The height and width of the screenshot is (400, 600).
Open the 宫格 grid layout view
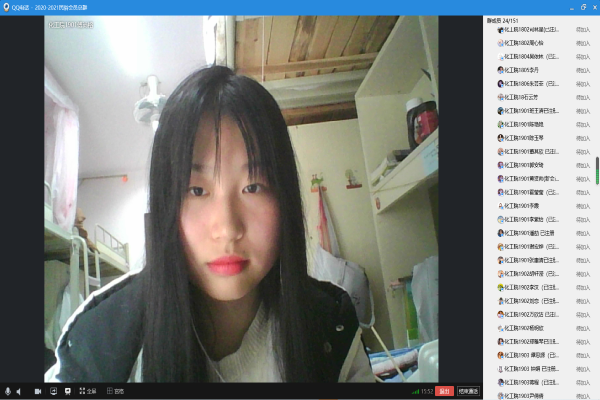point(114,391)
